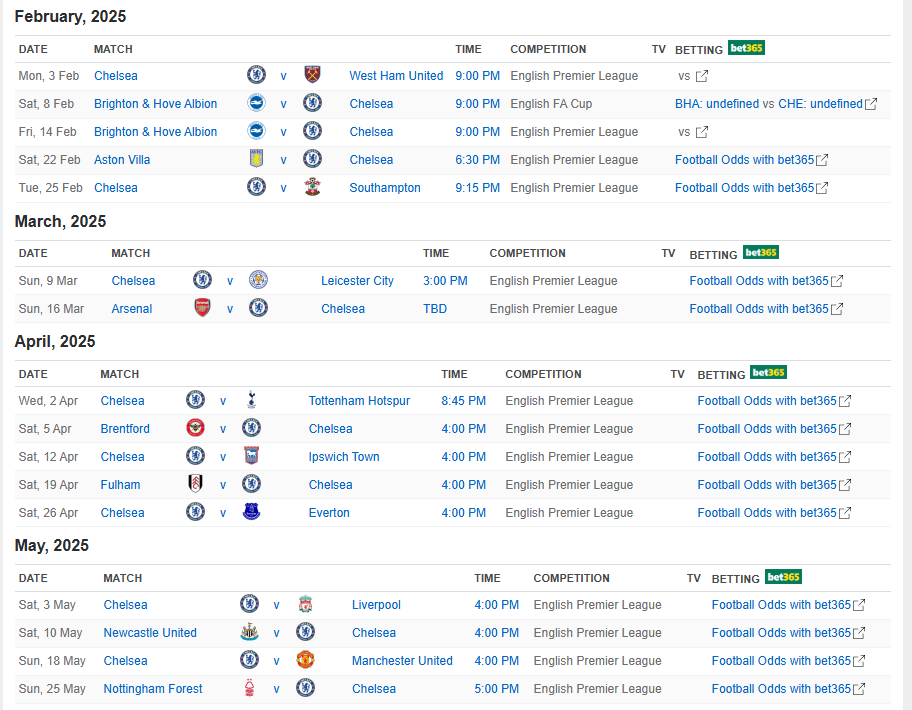Open the Fulham team link
Screen dimensions: 912x710
click(120, 484)
